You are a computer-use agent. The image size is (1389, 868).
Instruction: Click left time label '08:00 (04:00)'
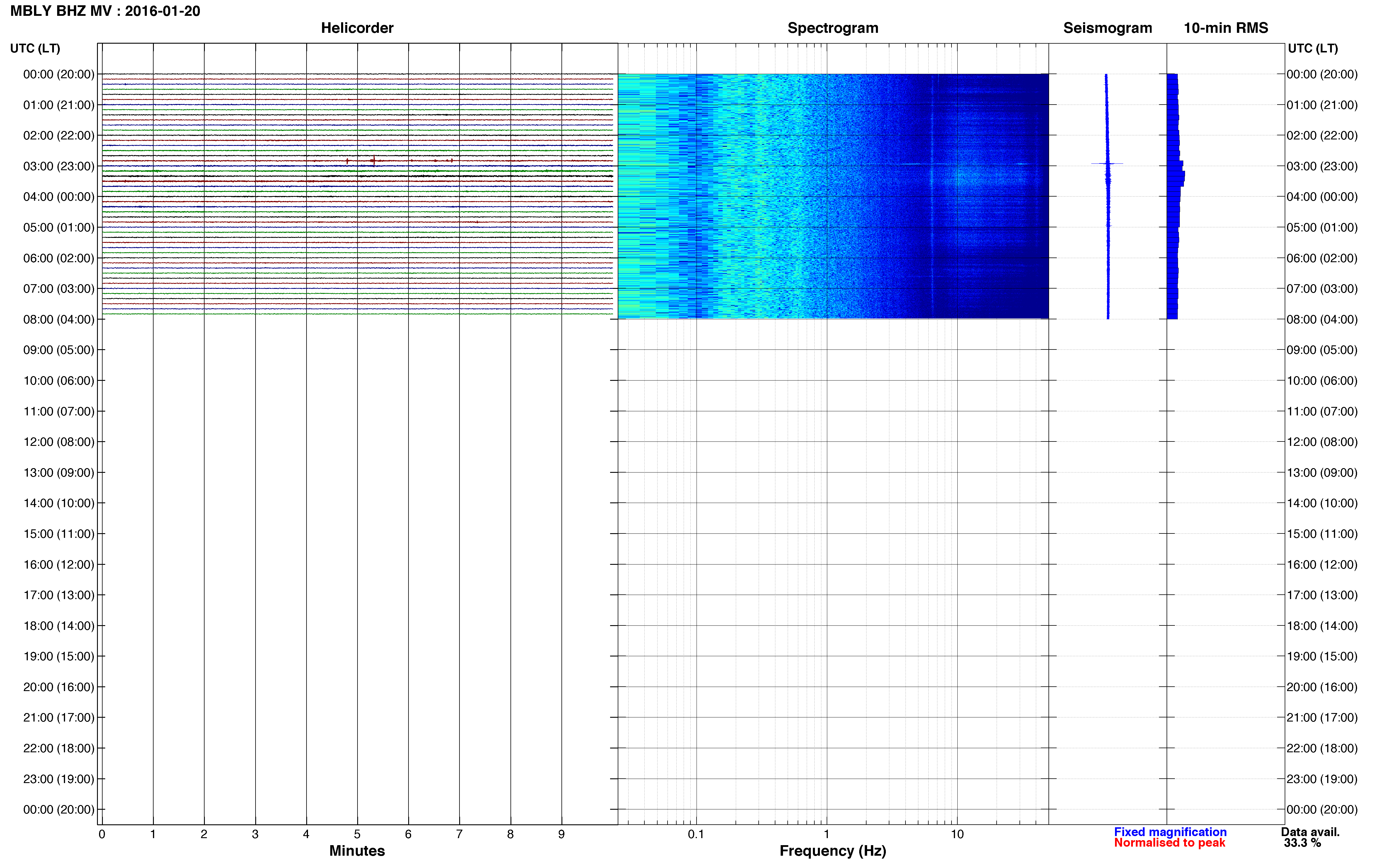(59, 320)
